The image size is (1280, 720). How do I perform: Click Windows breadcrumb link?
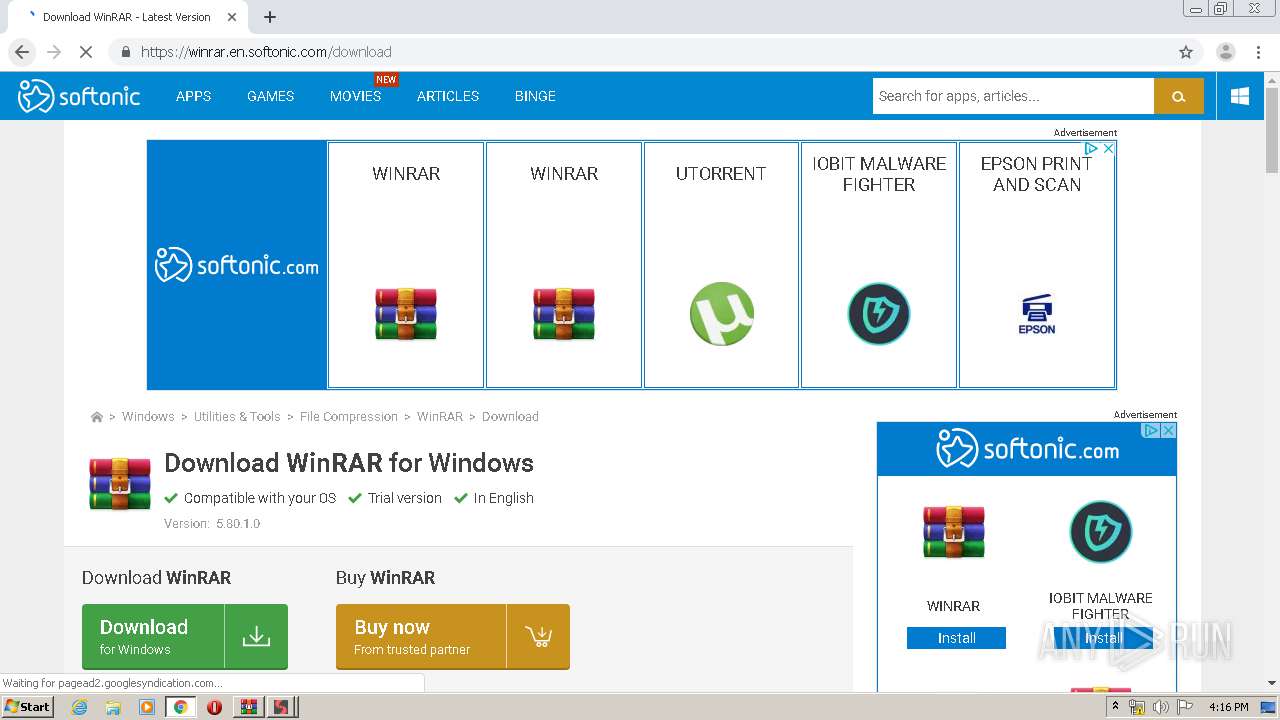148,417
